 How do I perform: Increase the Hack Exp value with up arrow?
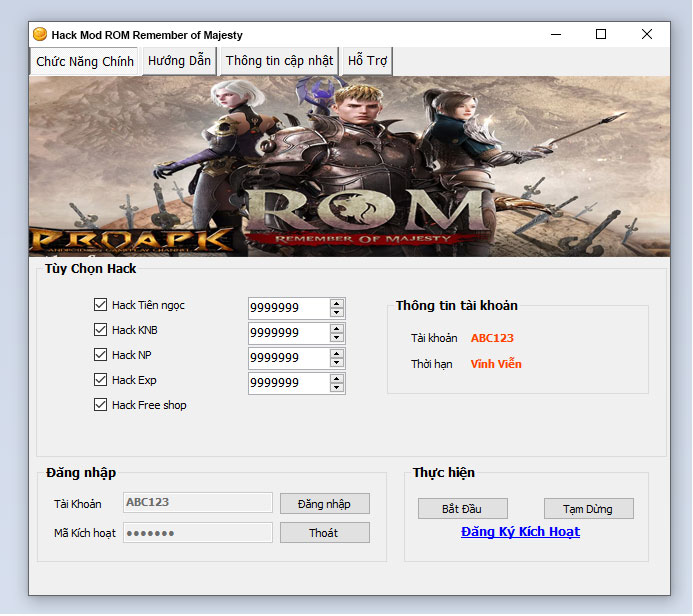tap(337, 379)
